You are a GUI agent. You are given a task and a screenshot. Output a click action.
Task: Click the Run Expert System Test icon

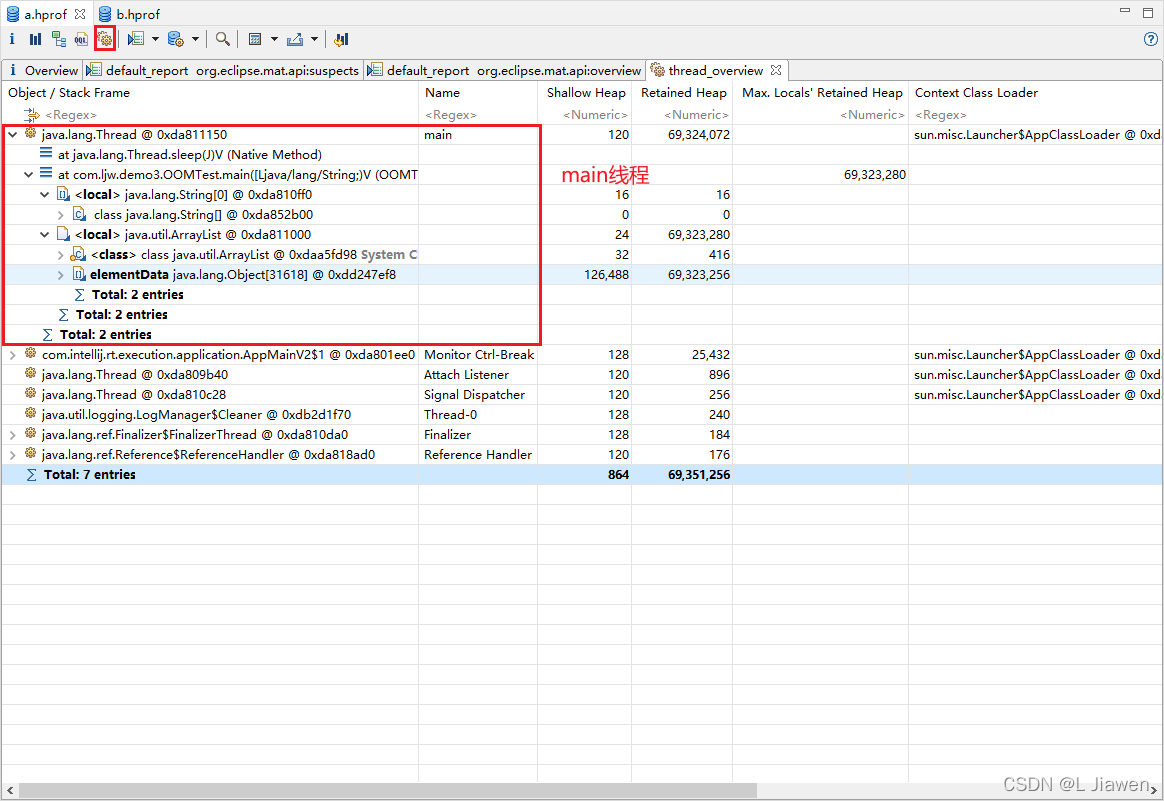click(136, 39)
